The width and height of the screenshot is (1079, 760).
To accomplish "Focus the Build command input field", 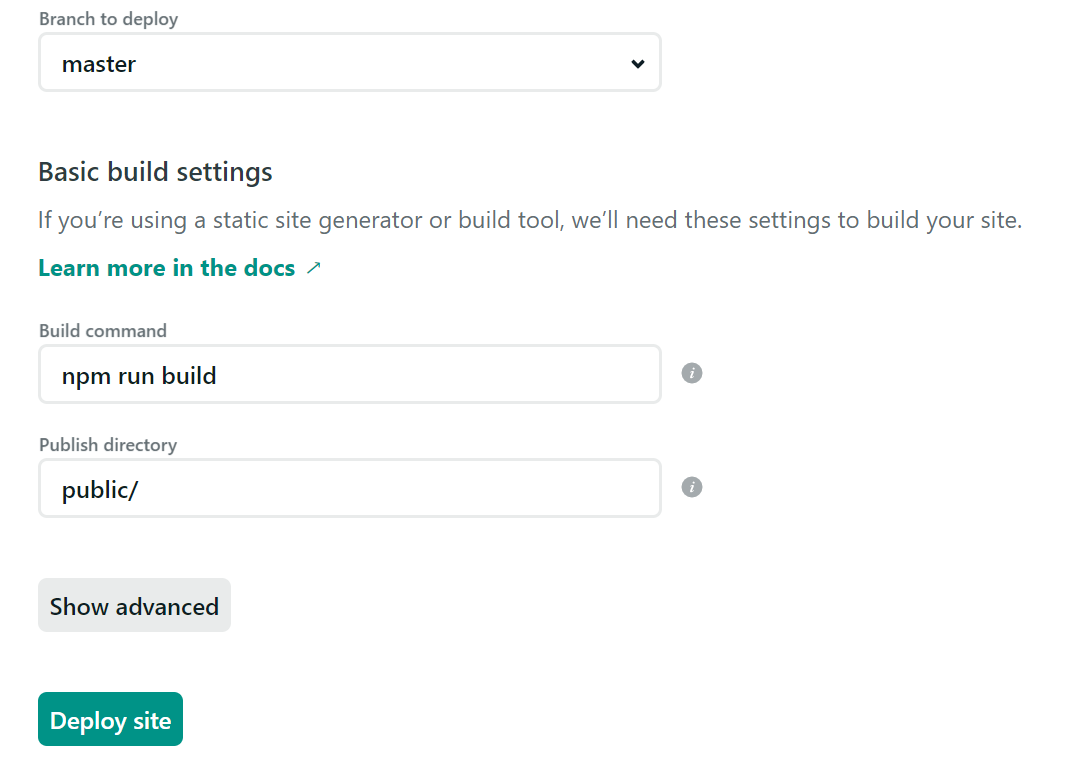I will click(x=350, y=374).
